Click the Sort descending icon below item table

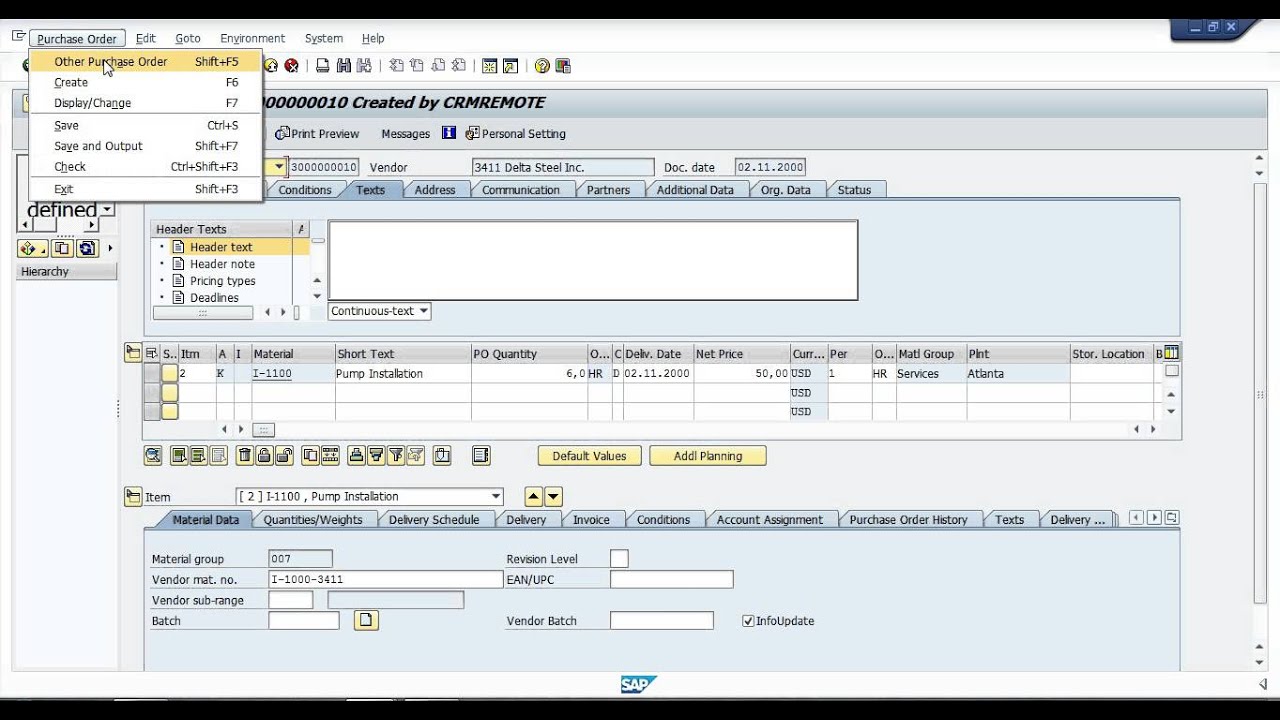coord(376,456)
